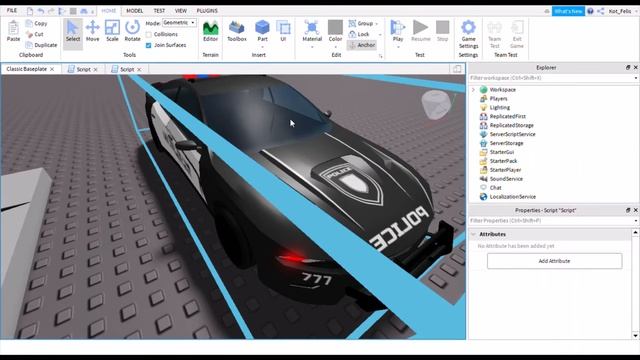The image size is (640, 360).
Task: Select Chat in Explorer
Action: [x=496, y=188]
